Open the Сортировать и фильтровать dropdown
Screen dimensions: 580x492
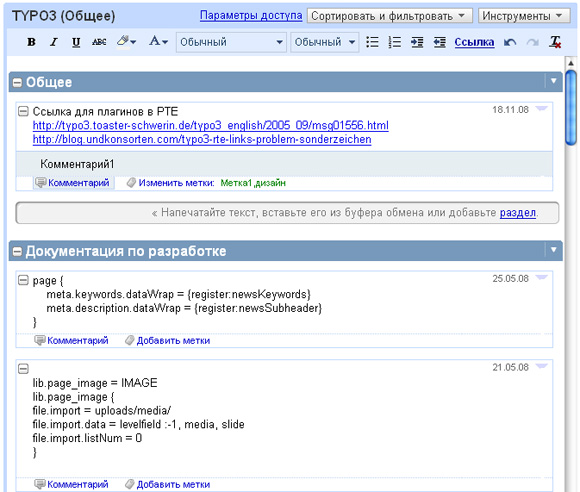click(x=390, y=16)
